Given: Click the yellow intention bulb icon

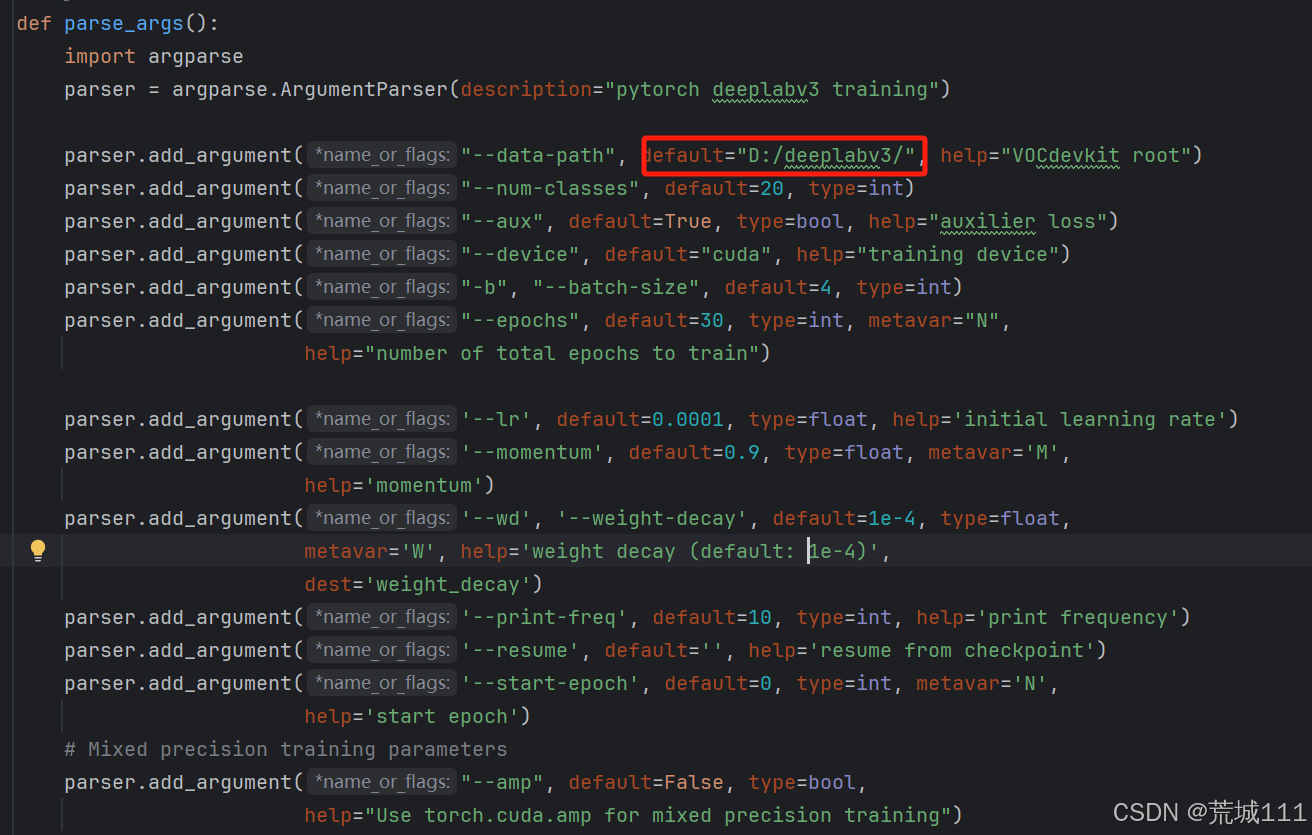Looking at the screenshot, I should 37,550.
